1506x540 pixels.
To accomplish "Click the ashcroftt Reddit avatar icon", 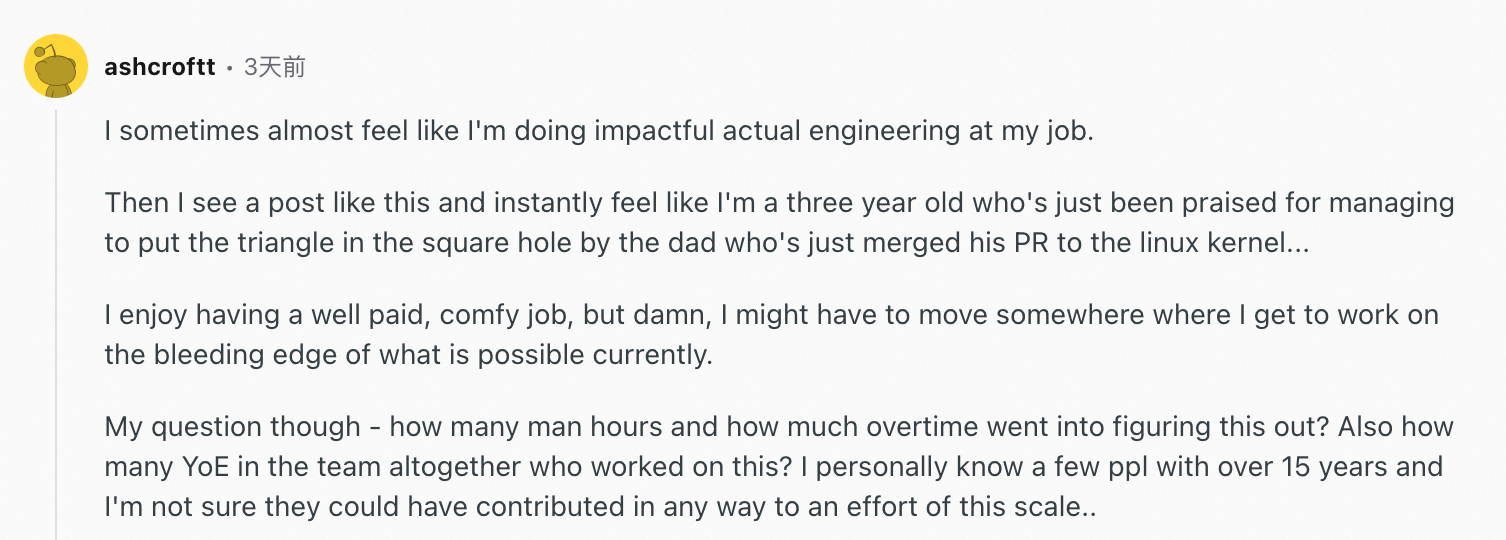I will pyautogui.click(x=56, y=67).
